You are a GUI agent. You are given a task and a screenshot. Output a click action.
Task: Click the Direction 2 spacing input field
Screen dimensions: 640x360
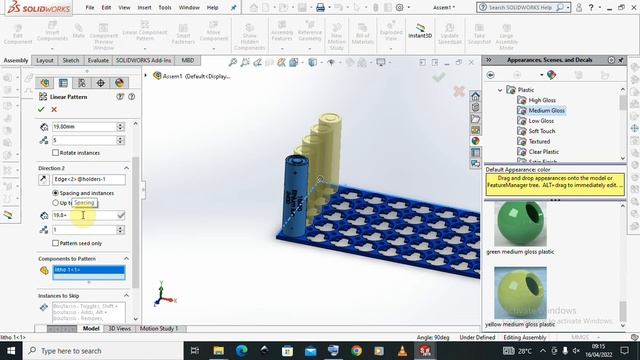[x=84, y=215]
